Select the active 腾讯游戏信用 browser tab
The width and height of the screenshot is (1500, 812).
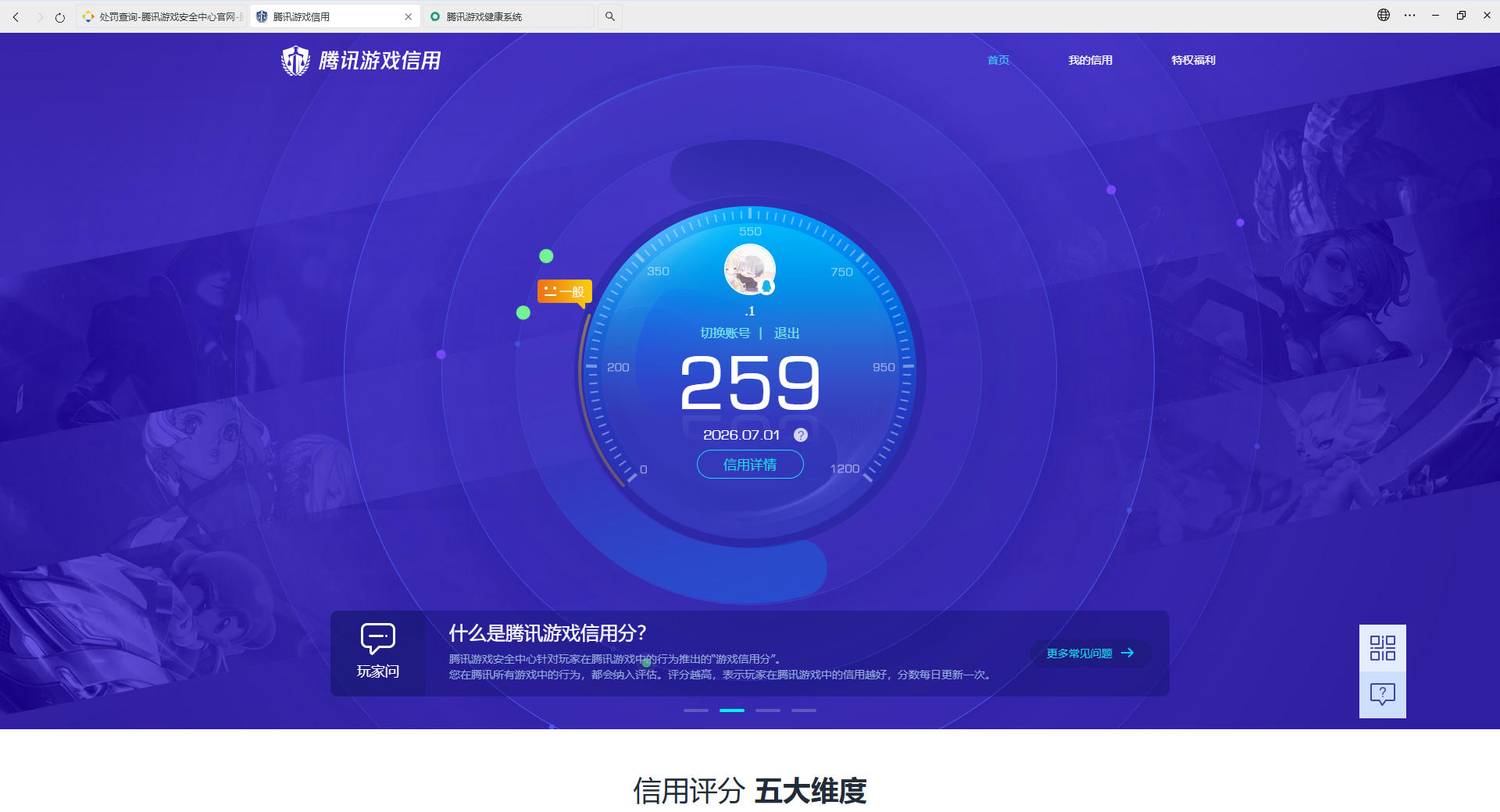(x=335, y=16)
